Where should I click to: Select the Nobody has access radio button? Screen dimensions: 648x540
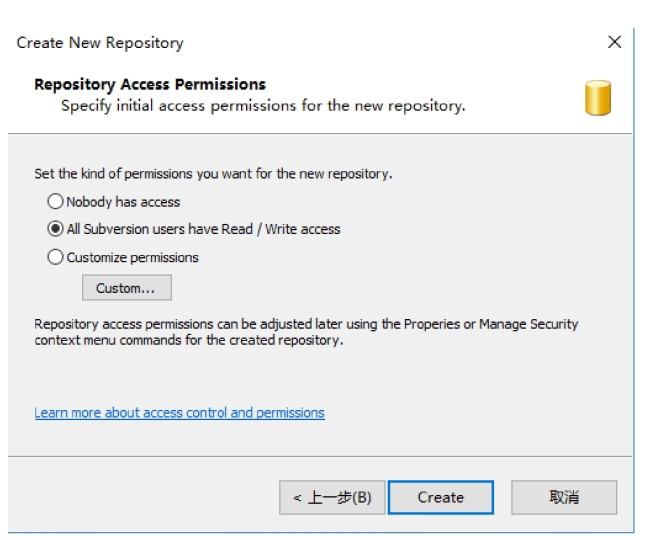tap(55, 202)
